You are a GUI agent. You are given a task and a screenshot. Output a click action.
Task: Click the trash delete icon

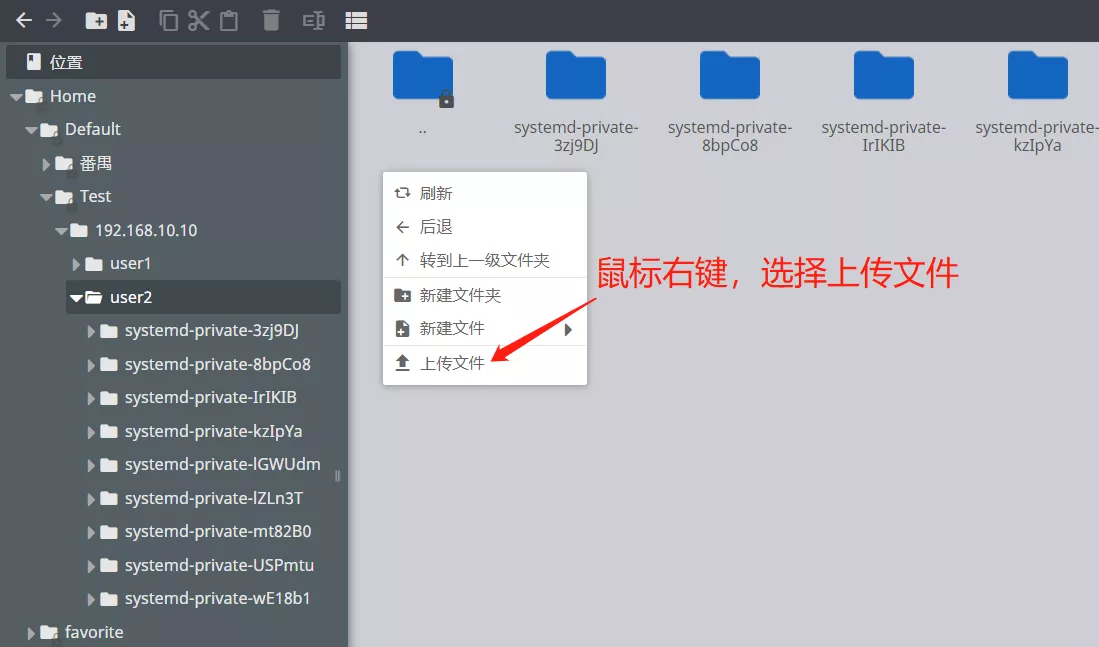(271, 20)
